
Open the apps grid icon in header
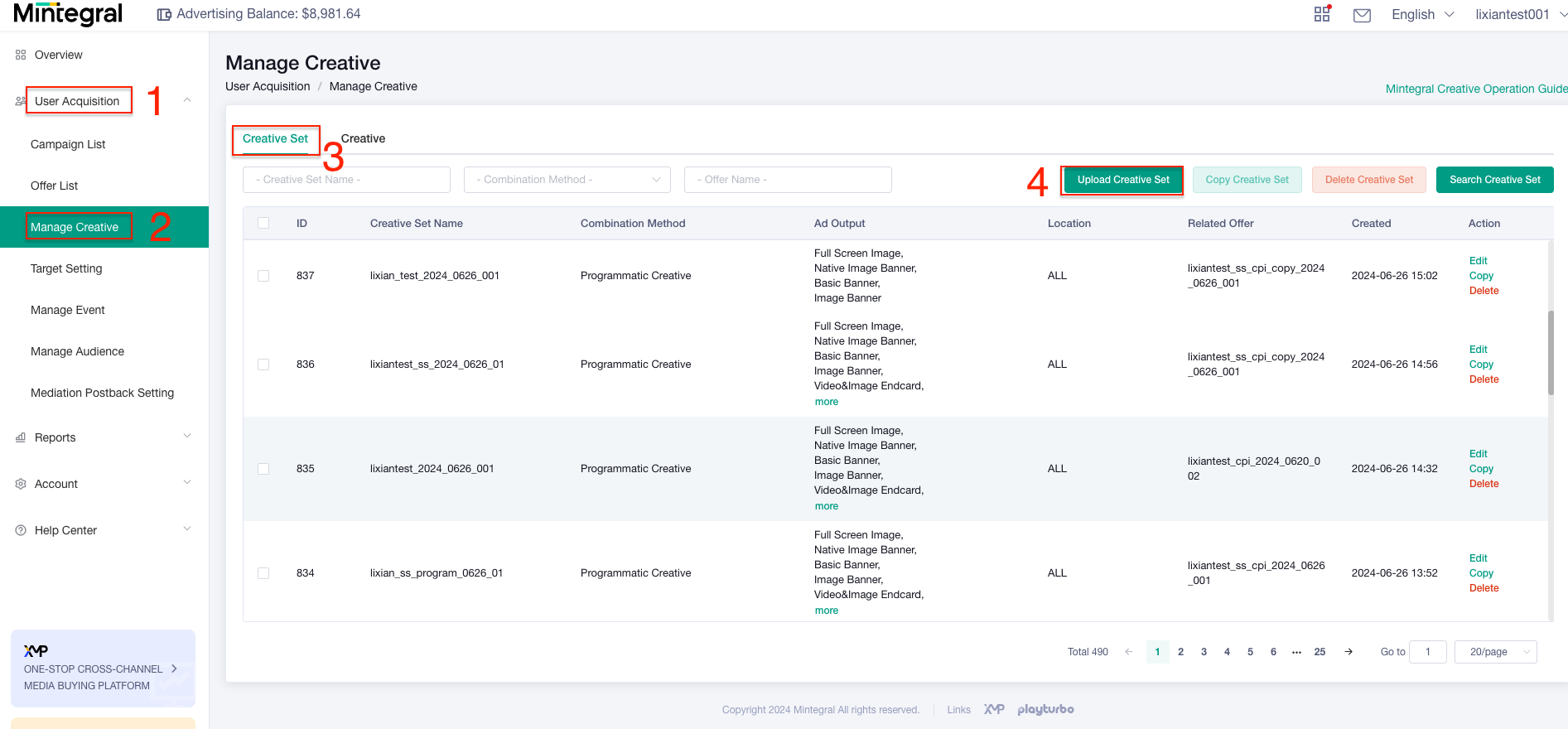click(1322, 14)
